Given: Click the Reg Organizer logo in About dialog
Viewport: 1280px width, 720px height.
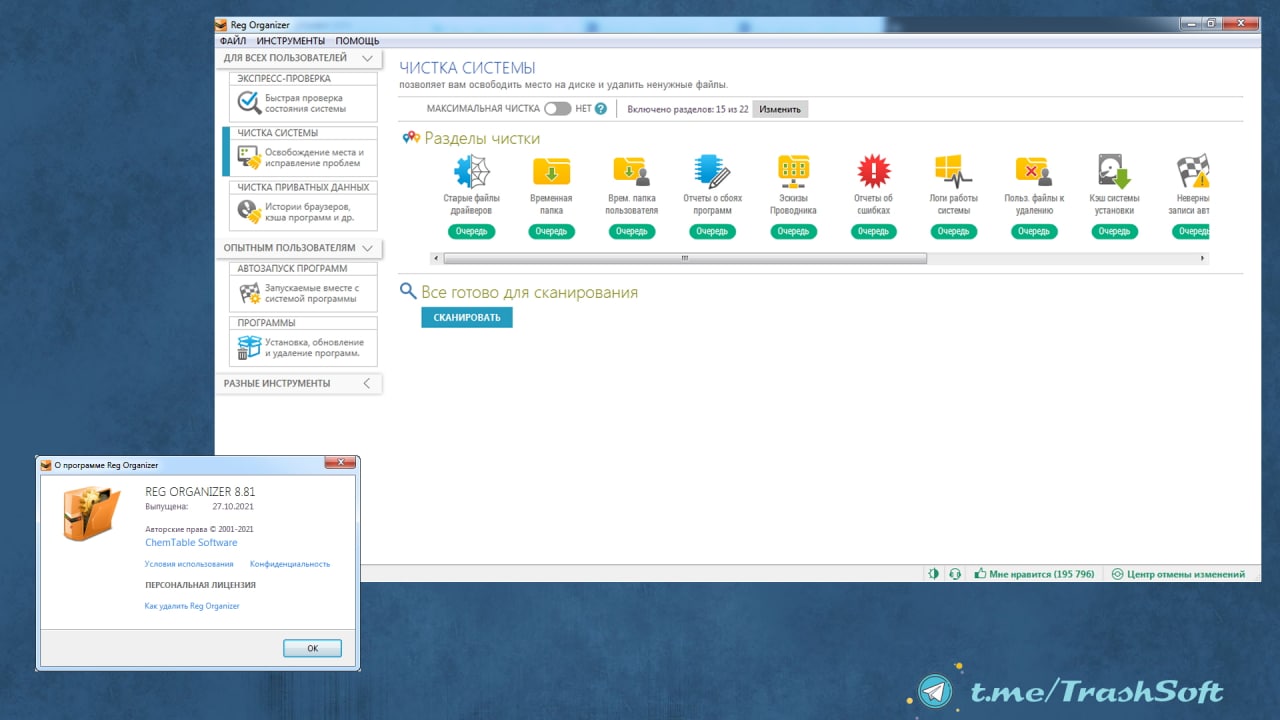Looking at the screenshot, I should 92,513.
